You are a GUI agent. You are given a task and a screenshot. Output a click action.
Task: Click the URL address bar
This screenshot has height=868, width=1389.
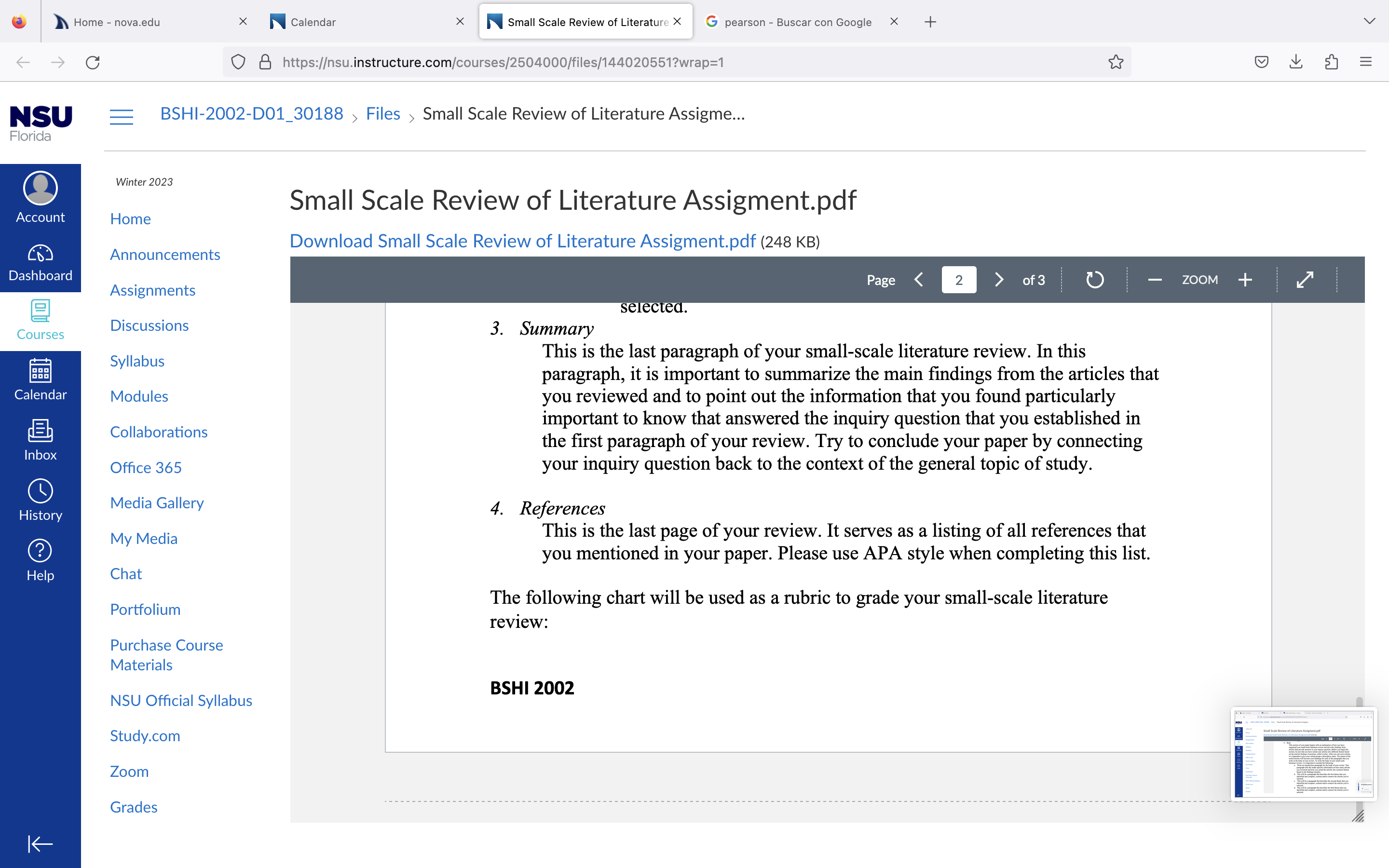pyautogui.click(x=677, y=62)
